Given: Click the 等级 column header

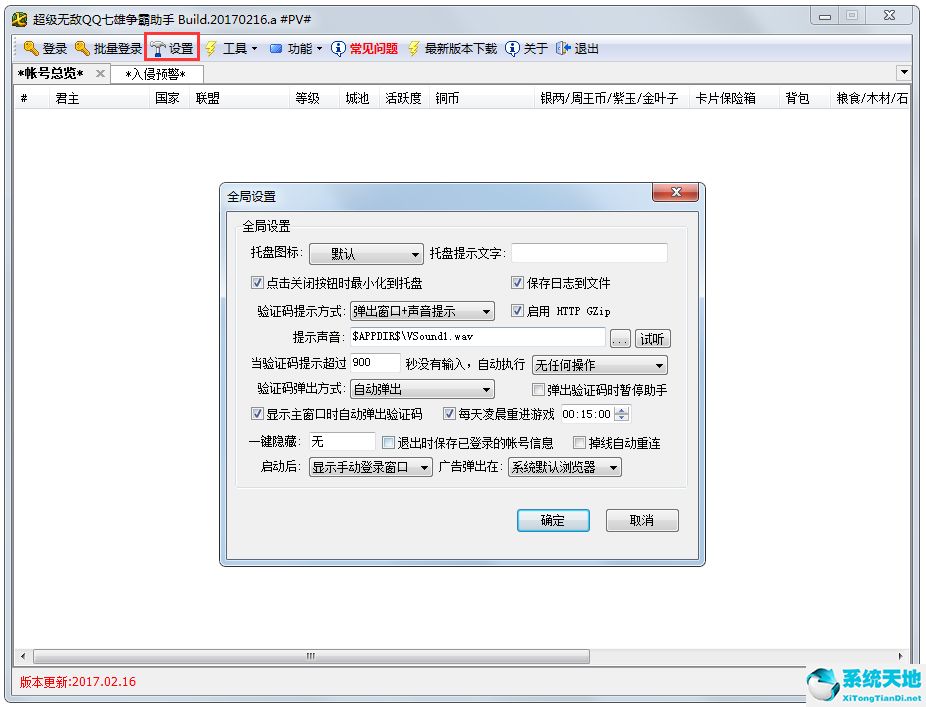Looking at the screenshot, I should pos(314,98).
